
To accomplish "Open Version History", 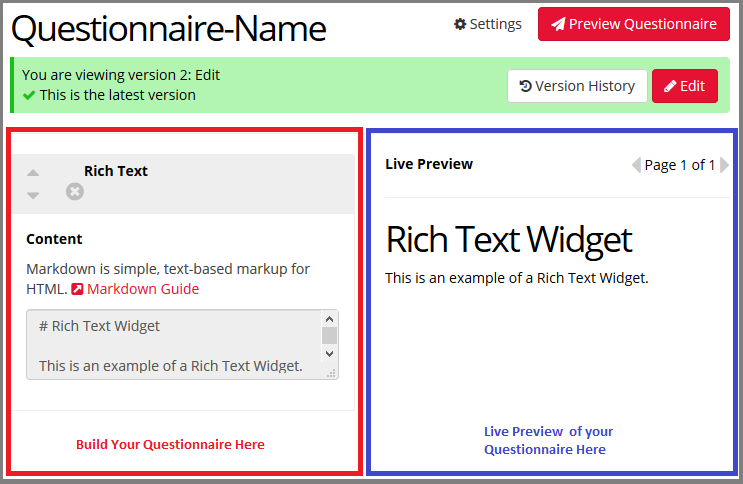I will click(577, 86).
